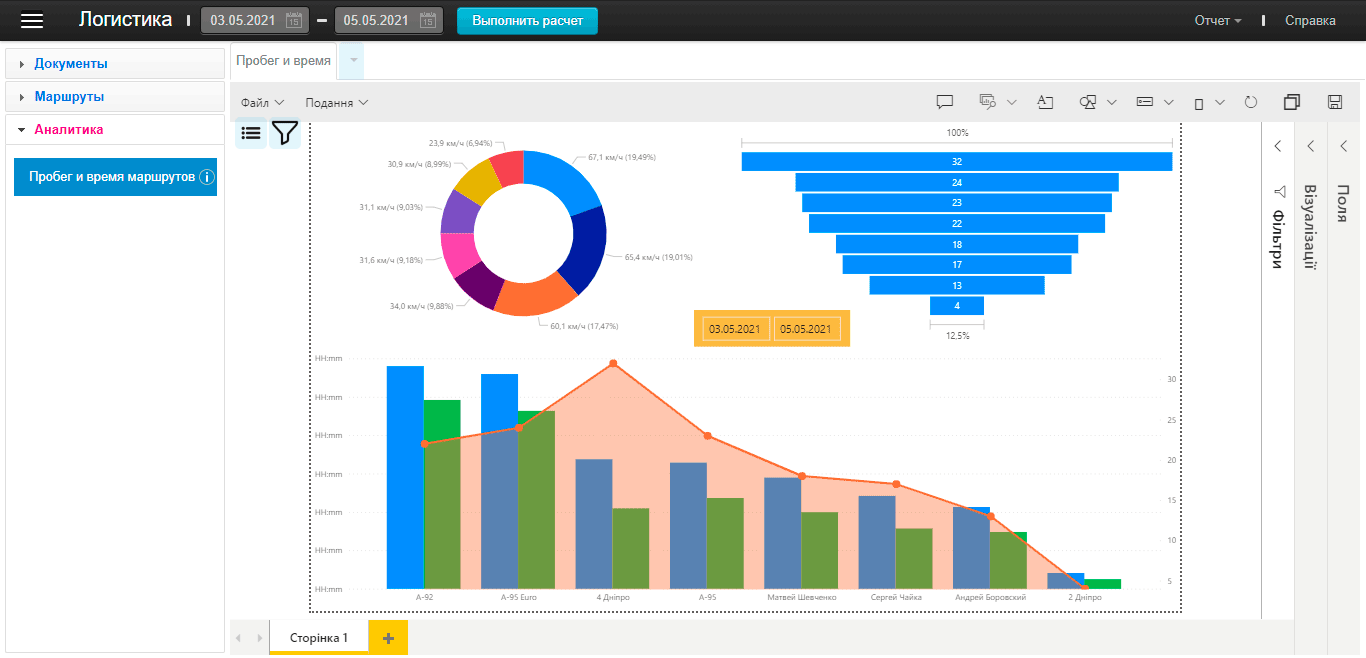This screenshot has height=658, width=1366.
Task: Toggle the filter funnel icon
Action: point(285,132)
